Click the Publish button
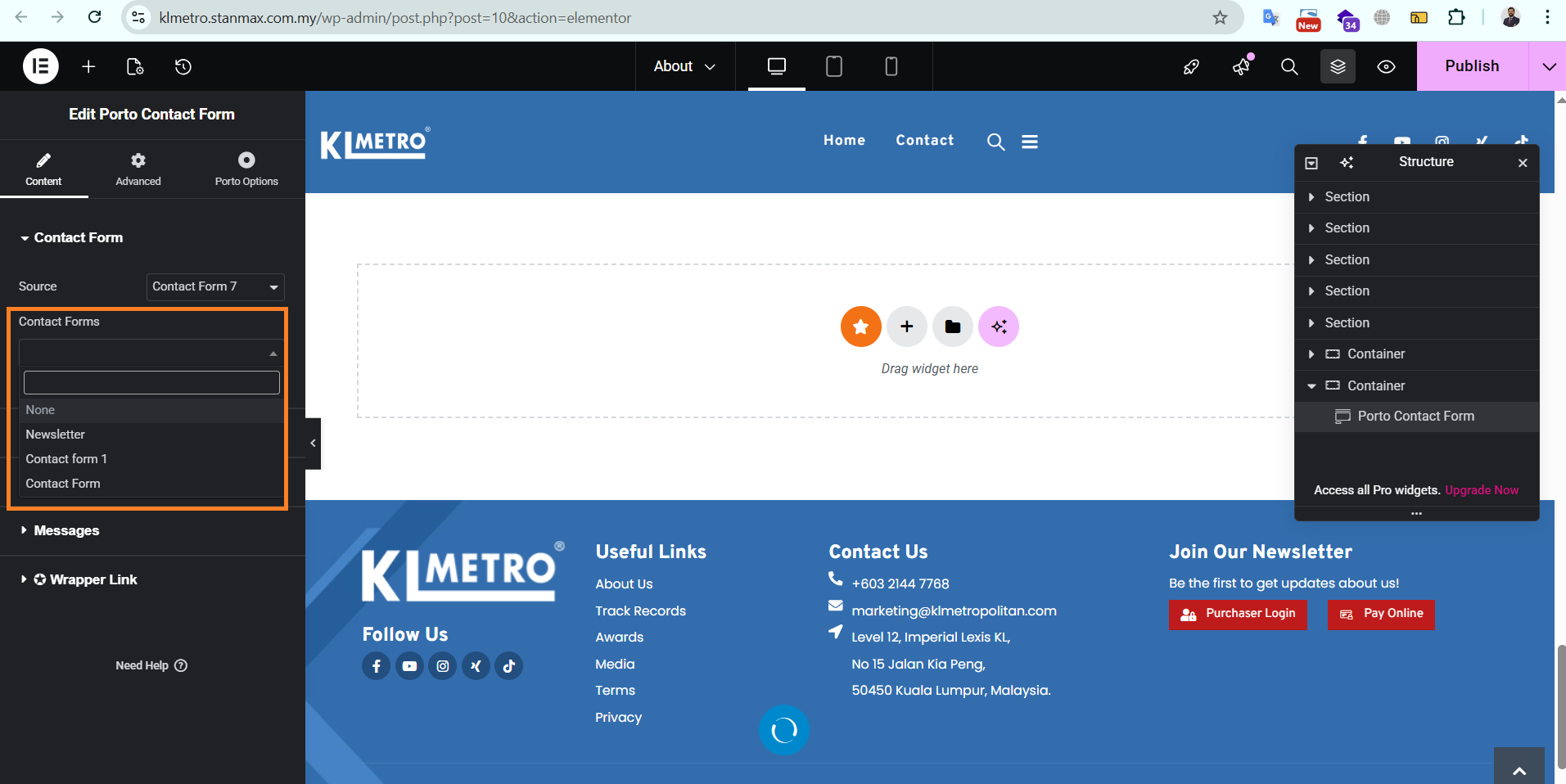This screenshot has width=1566, height=784. [1471, 66]
